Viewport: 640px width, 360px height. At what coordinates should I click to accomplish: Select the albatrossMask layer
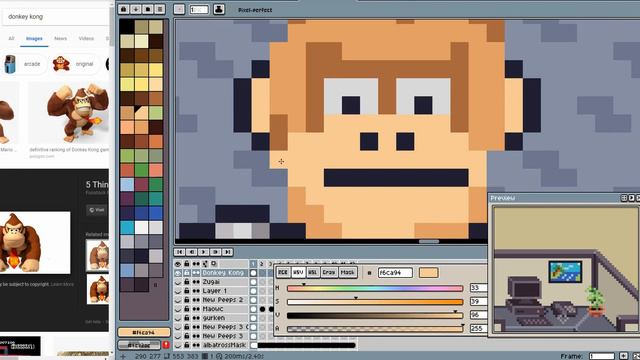[x=224, y=345]
